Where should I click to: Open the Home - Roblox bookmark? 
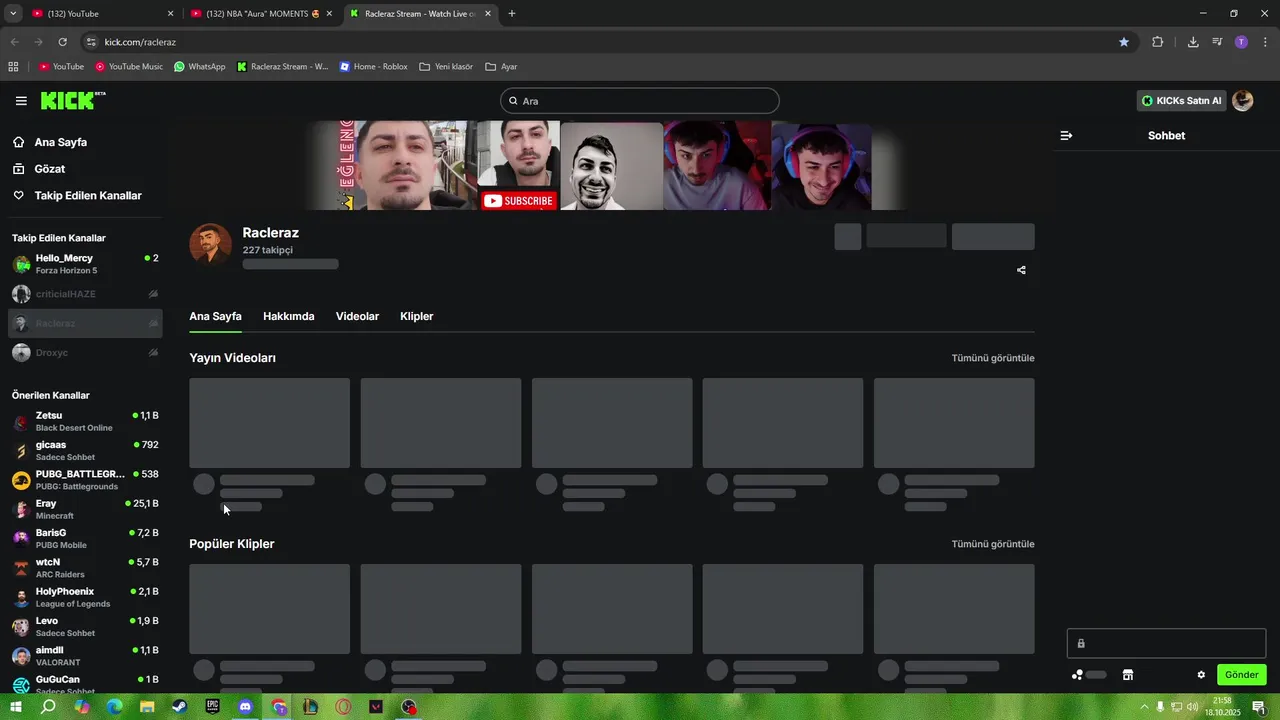(374, 66)
